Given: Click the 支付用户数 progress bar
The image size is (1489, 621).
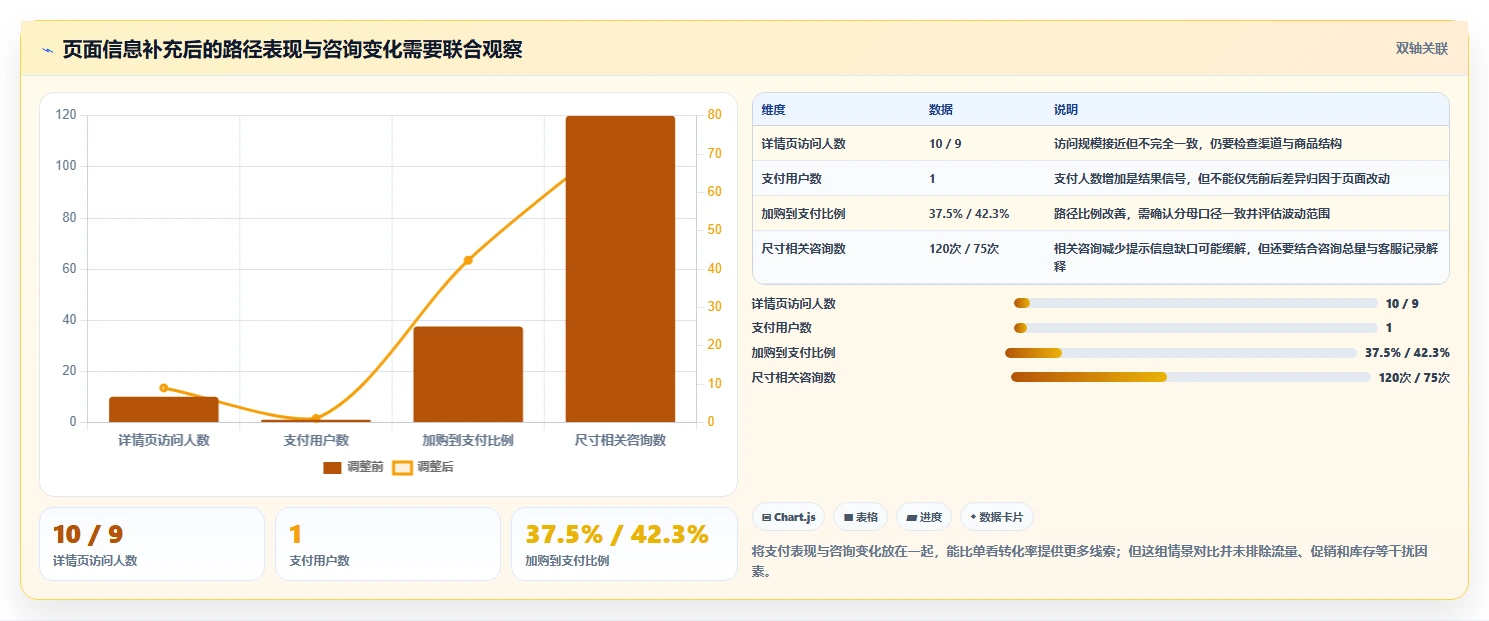Looking at the screenshot, I should click(x=1195, y=328).
